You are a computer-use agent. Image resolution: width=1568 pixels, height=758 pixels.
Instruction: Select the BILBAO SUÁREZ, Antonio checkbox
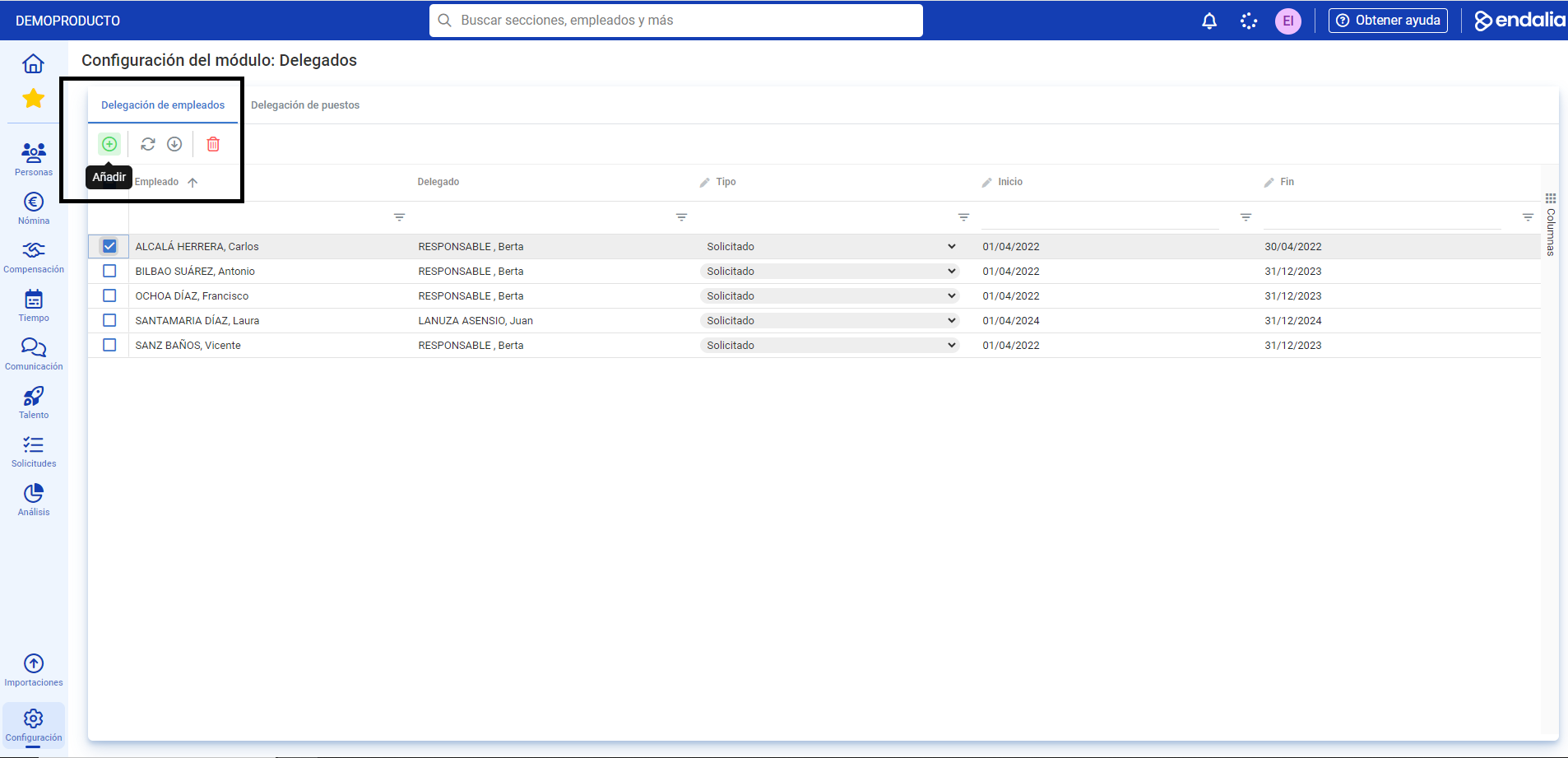pos(109,271)
